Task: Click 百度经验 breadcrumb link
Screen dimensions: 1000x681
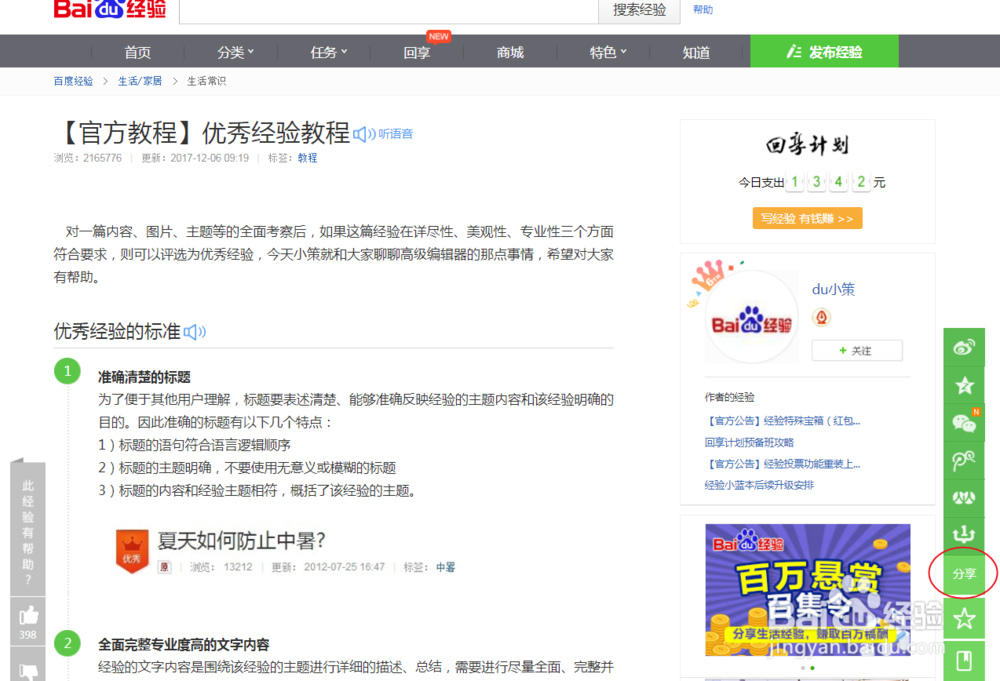Action: 73,81
